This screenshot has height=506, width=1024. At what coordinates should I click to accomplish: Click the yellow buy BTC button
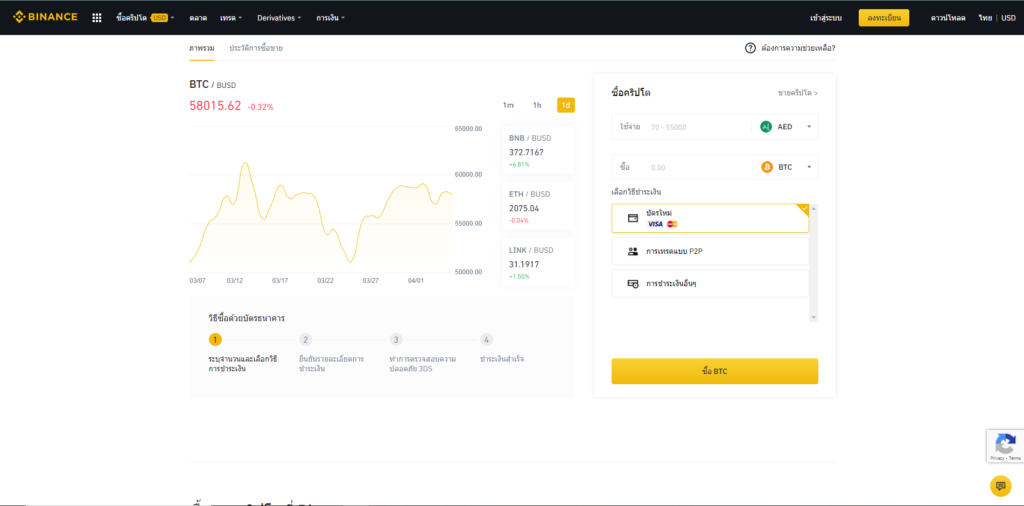click(x=714, y=371)
